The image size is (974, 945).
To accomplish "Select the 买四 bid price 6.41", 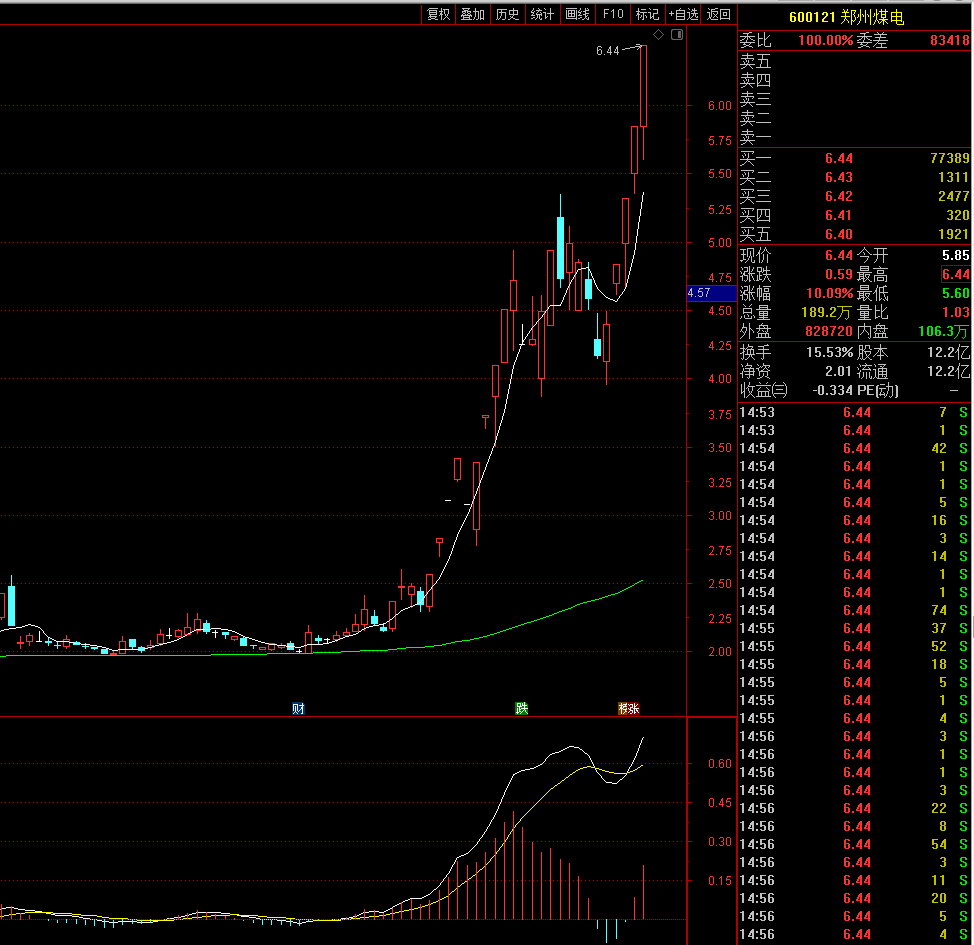I will 839,216.
